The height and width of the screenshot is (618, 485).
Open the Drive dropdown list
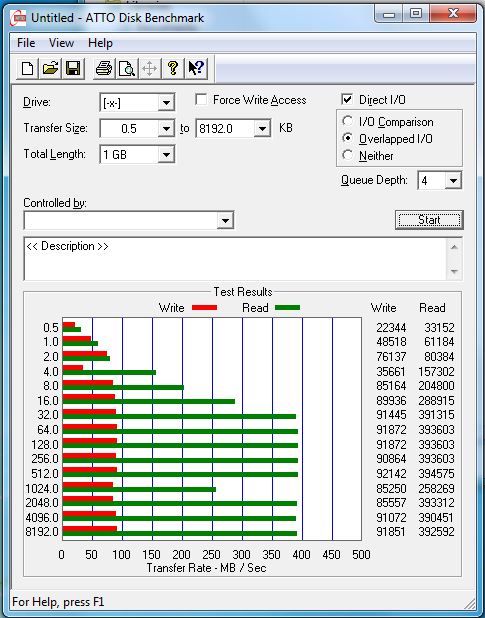tap(166, 103)
